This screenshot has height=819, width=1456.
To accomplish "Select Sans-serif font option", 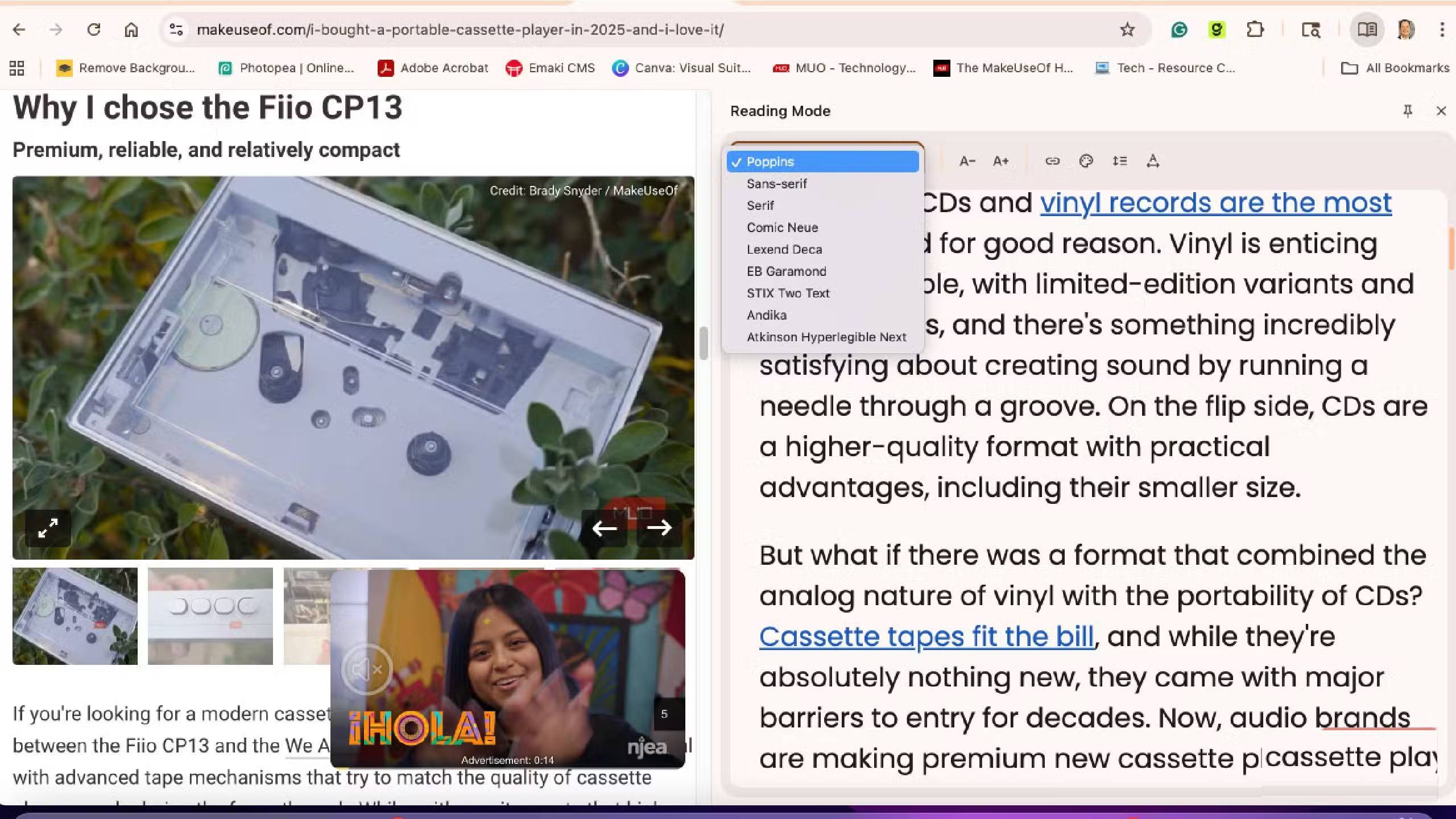I will pyautogui.click(x=776, y=184).
